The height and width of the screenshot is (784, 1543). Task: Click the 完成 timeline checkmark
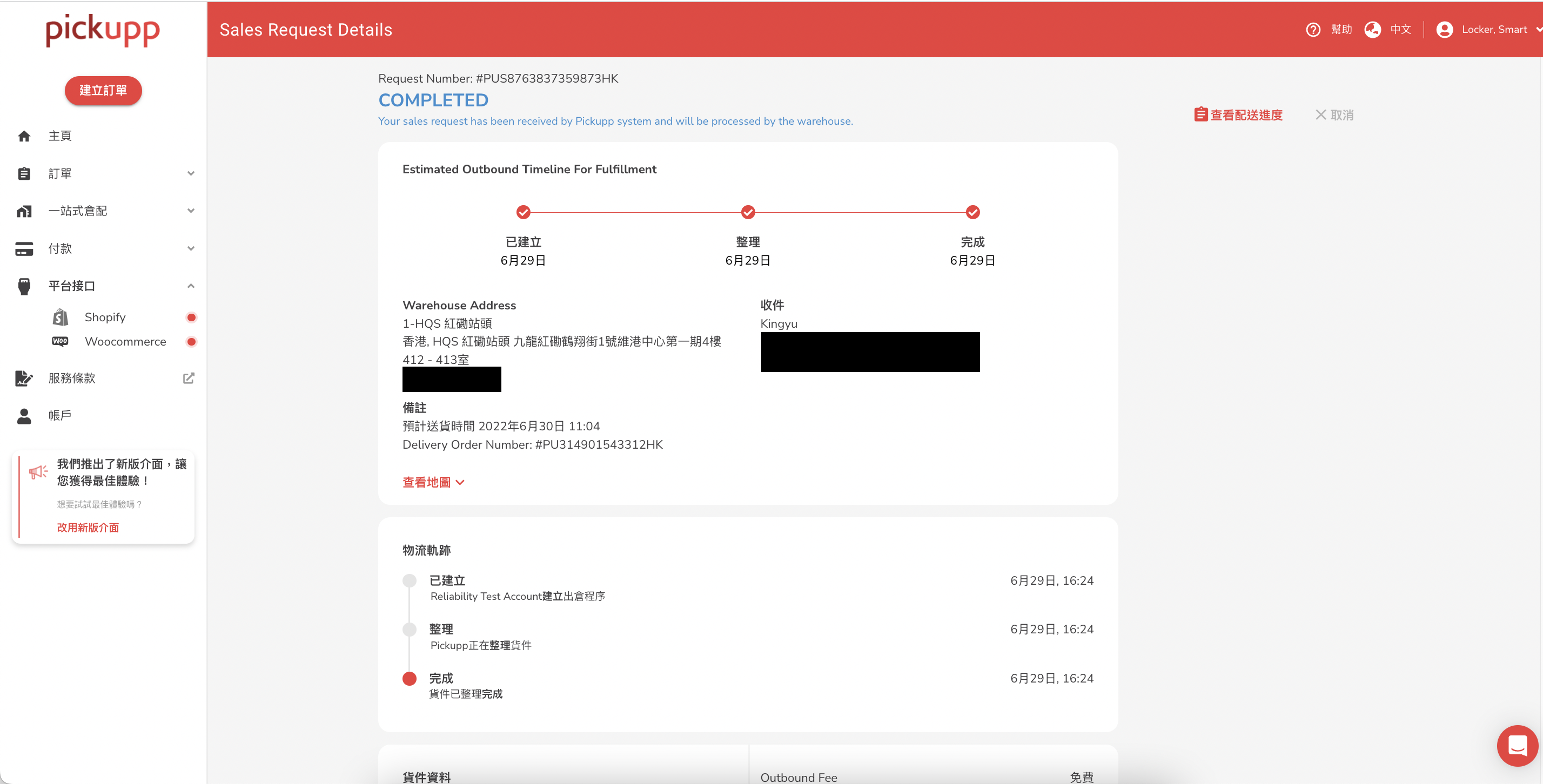(973, 212)
